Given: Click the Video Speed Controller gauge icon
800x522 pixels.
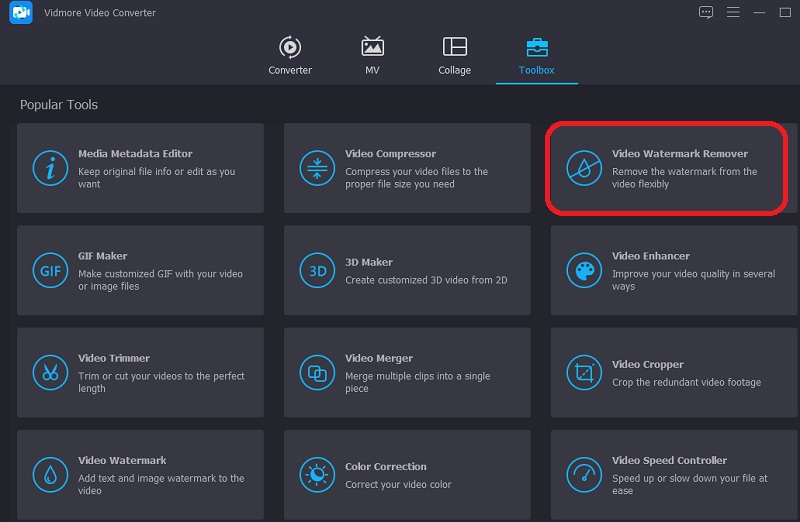Looking at the screenshot, I should click(x=584, y=475).
